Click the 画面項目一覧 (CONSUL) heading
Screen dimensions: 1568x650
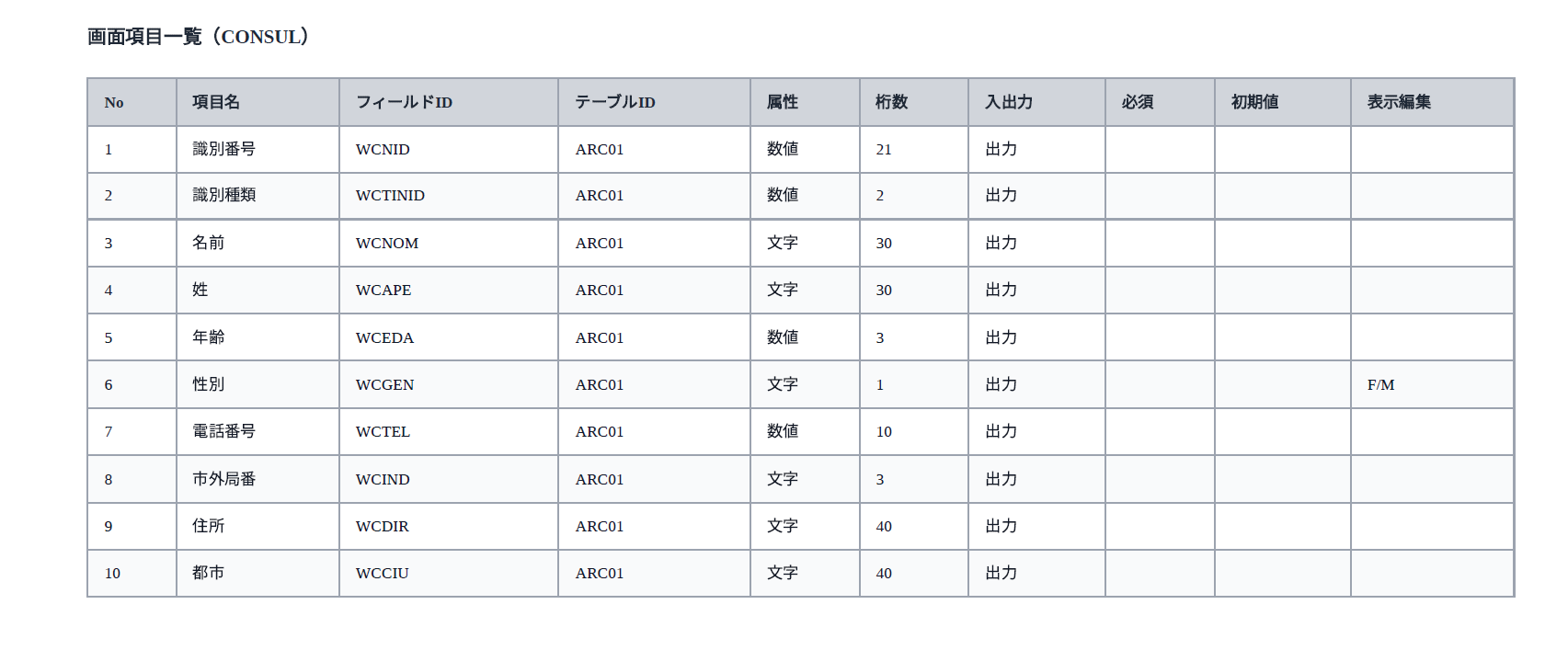click(199, 37)
